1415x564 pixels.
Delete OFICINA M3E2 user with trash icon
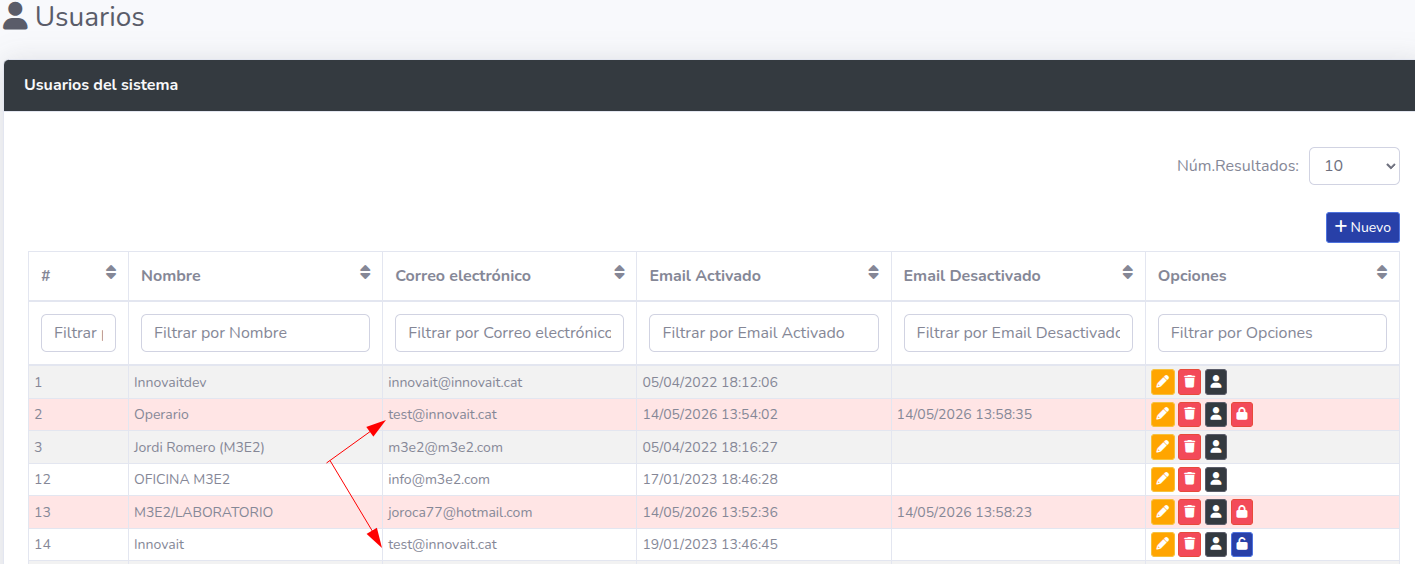pyautogui.click(x=1189, y=480)
